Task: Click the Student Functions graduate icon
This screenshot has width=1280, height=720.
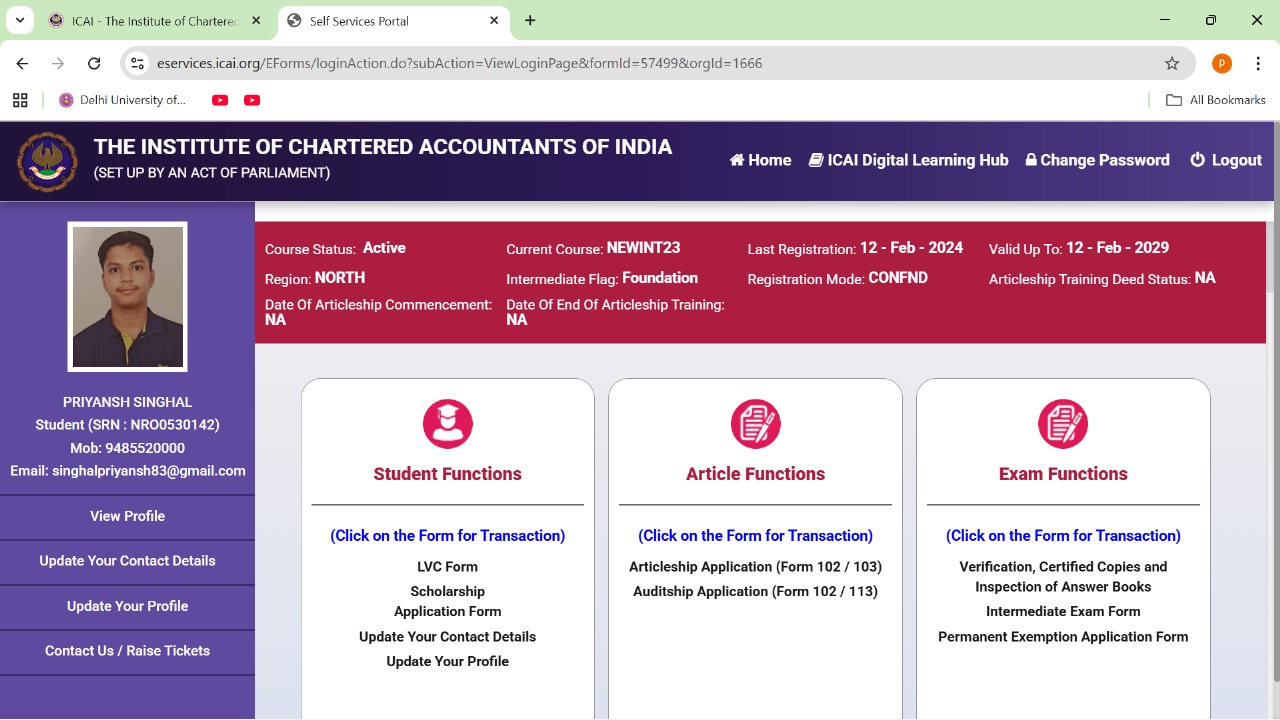Action: (447, 424)
